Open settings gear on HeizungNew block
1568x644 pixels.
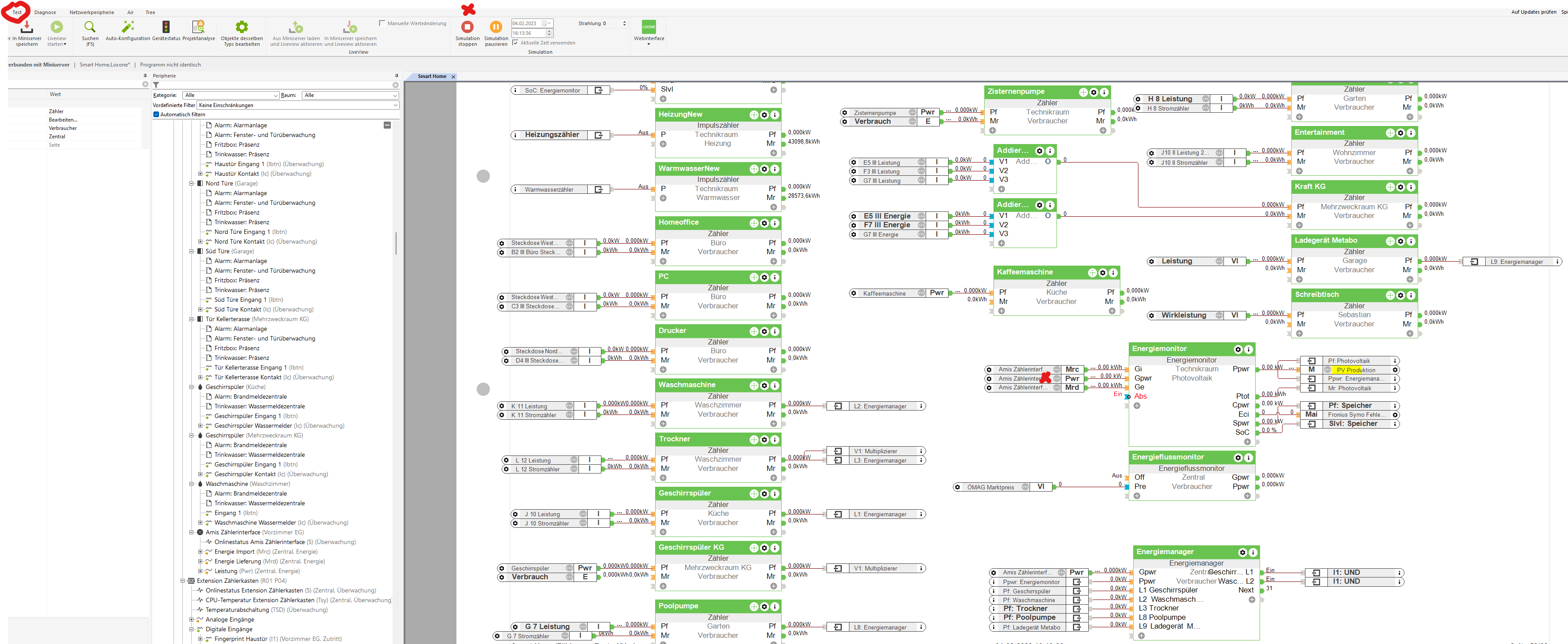764,115
